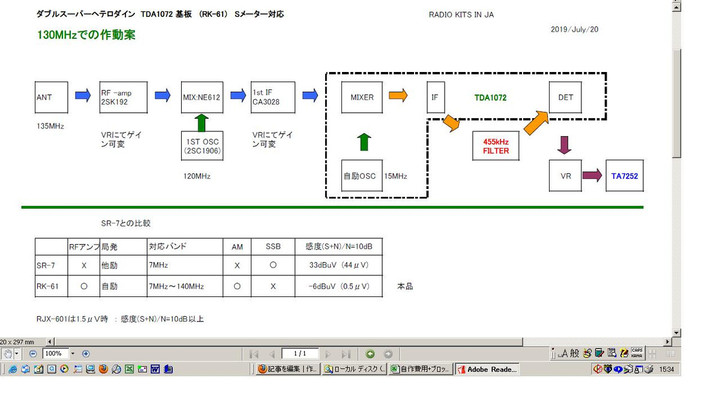This screenshot has height=405, width=720.
Task: Open Firefox from quick launch bar
Action: pos(102,369)
